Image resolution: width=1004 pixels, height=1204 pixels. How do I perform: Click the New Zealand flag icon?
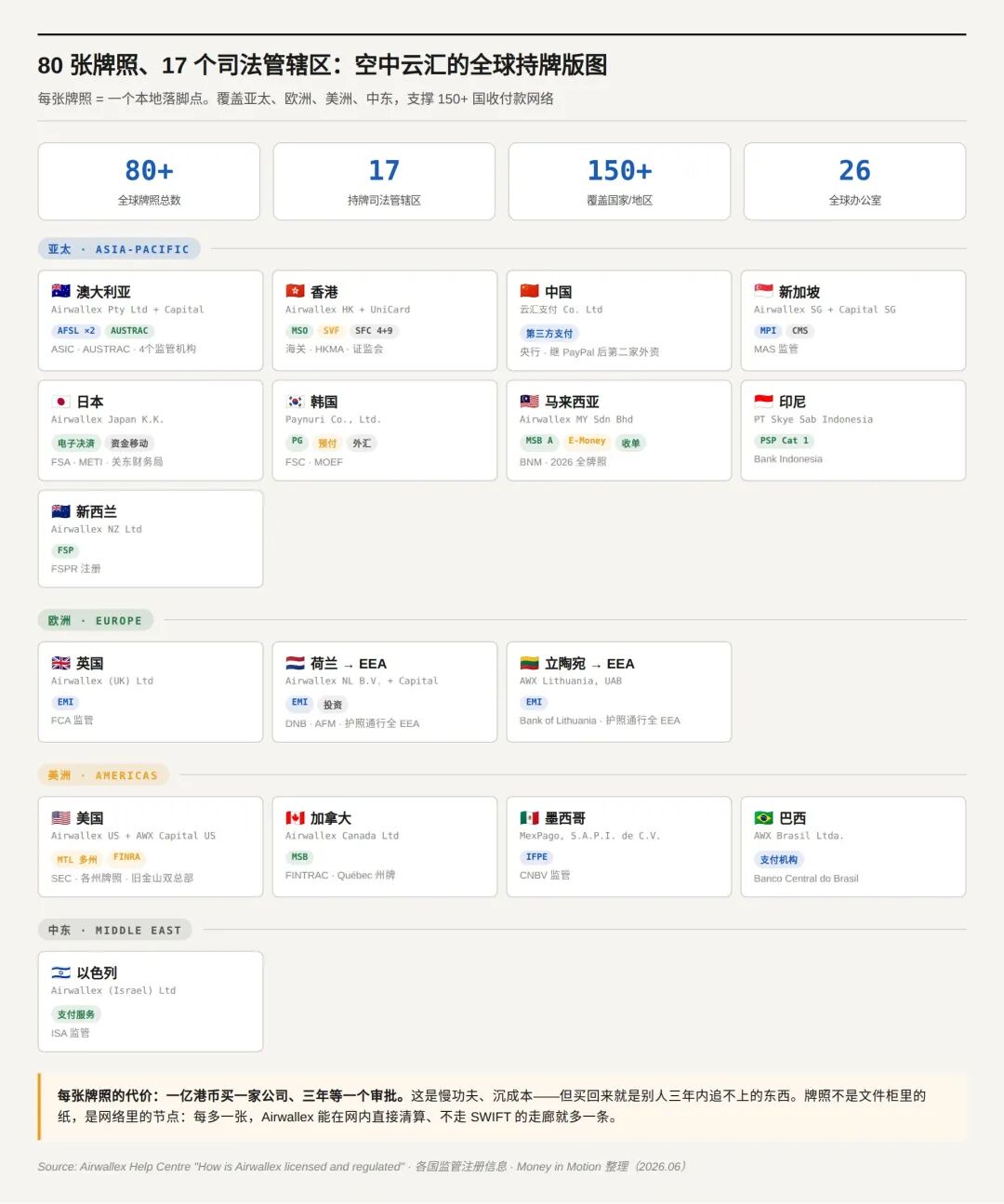[60, 510]
